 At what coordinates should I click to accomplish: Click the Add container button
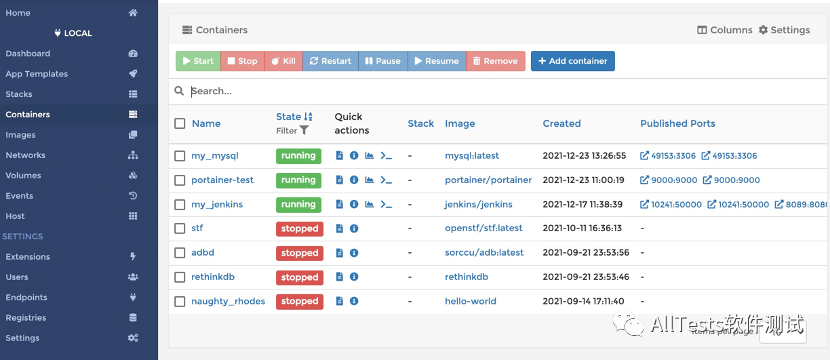(x=573, y=61)
